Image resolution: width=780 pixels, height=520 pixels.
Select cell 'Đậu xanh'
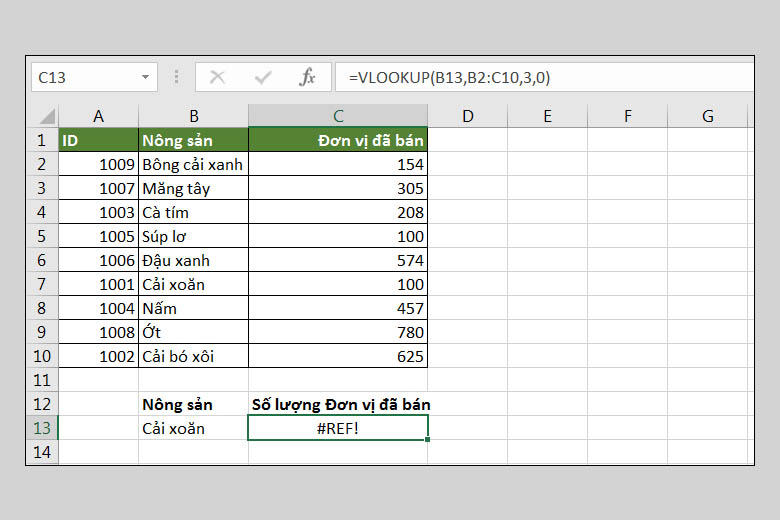click(194, 260)
